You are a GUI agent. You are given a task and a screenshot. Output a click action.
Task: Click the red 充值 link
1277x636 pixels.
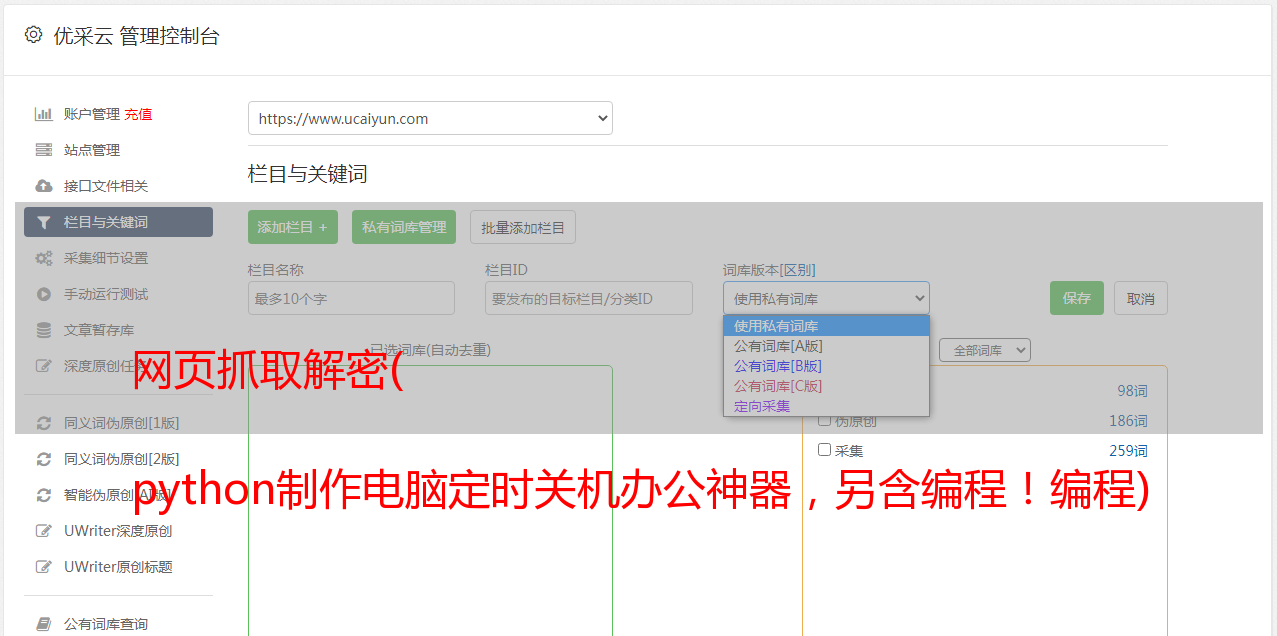138,114
